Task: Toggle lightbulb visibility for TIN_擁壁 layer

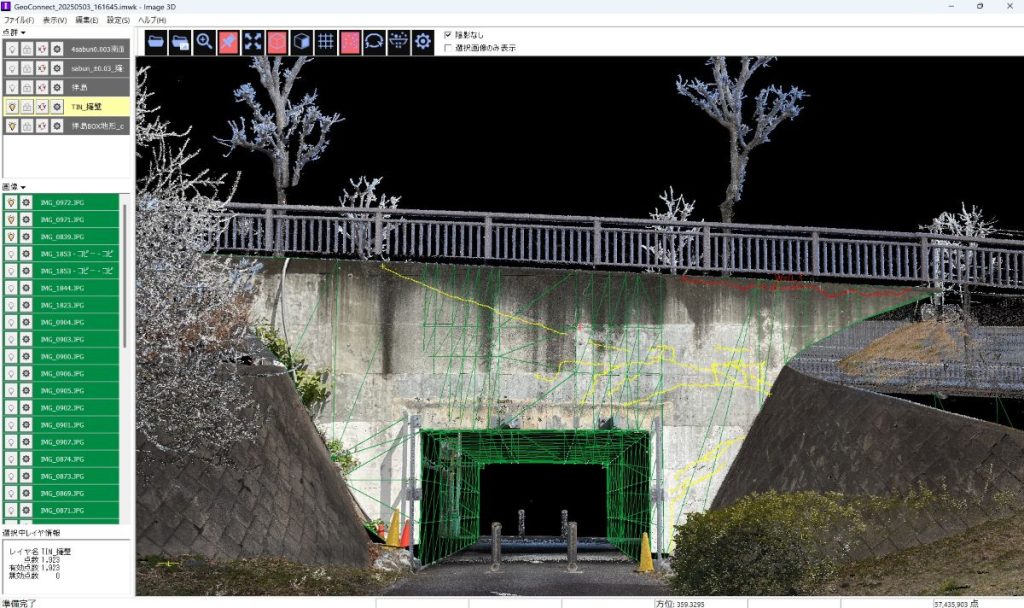Action: pos(12,106)
